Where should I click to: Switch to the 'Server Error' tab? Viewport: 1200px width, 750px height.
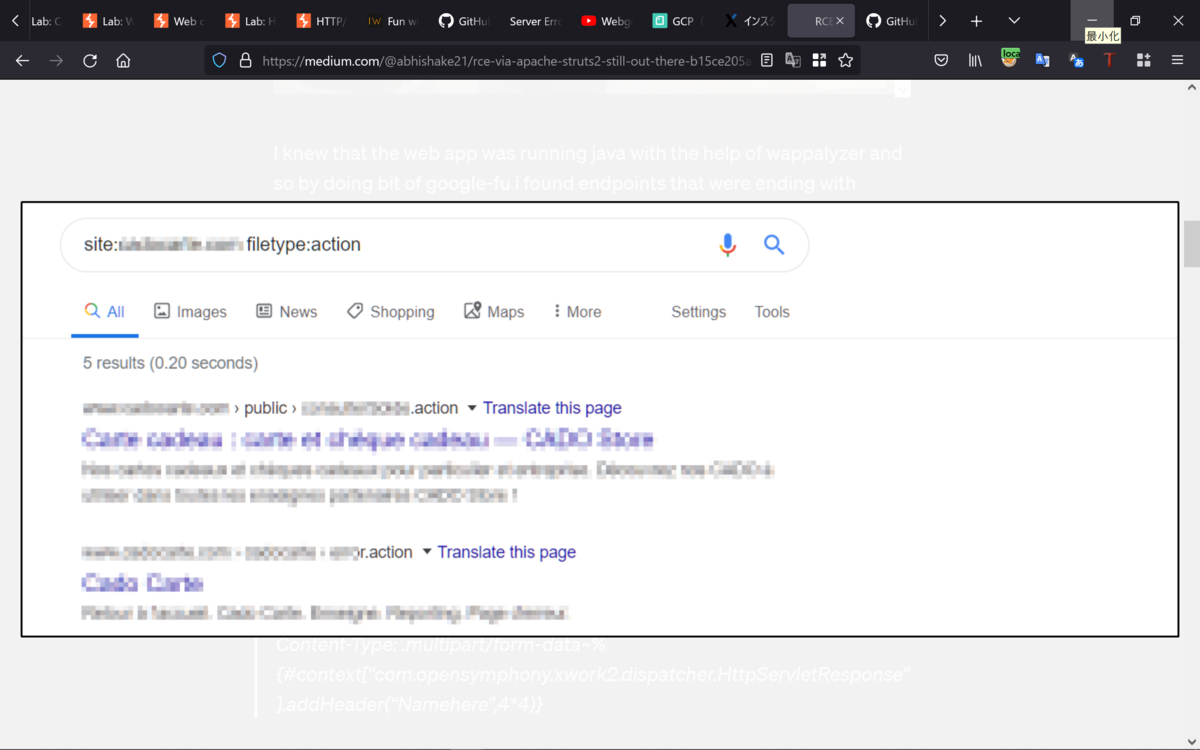[534, 21]
